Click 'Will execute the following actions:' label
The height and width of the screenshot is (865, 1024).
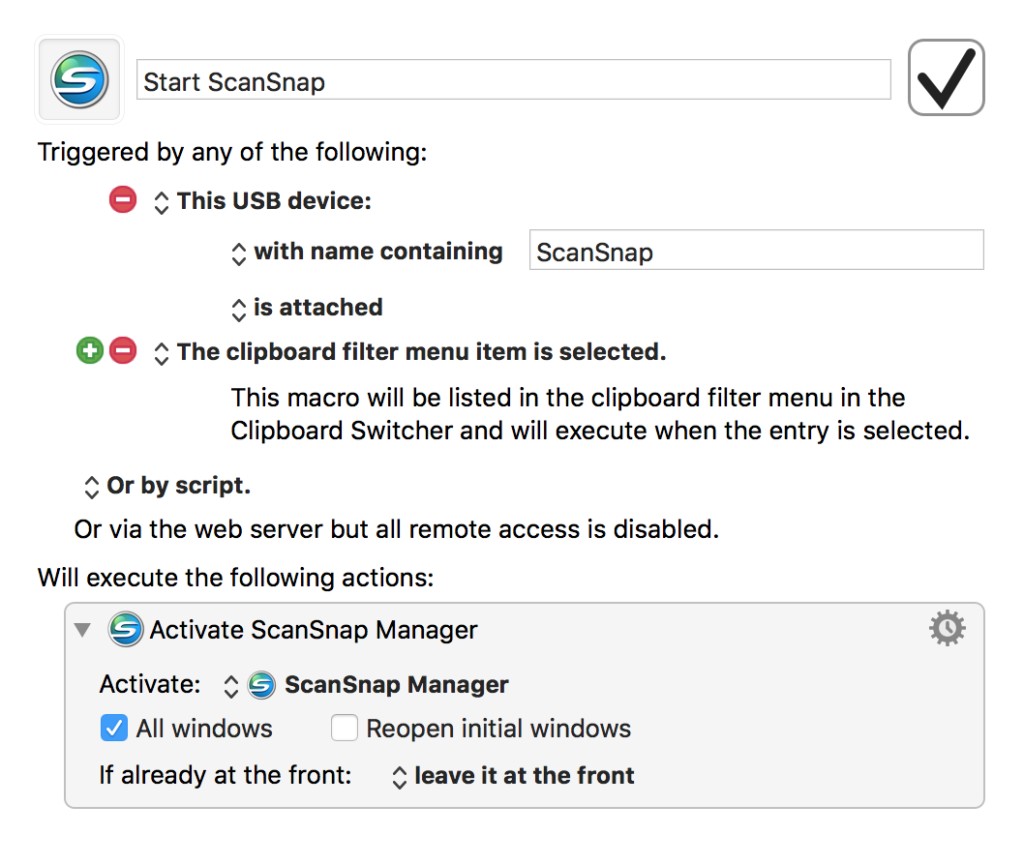pos(236,578)
